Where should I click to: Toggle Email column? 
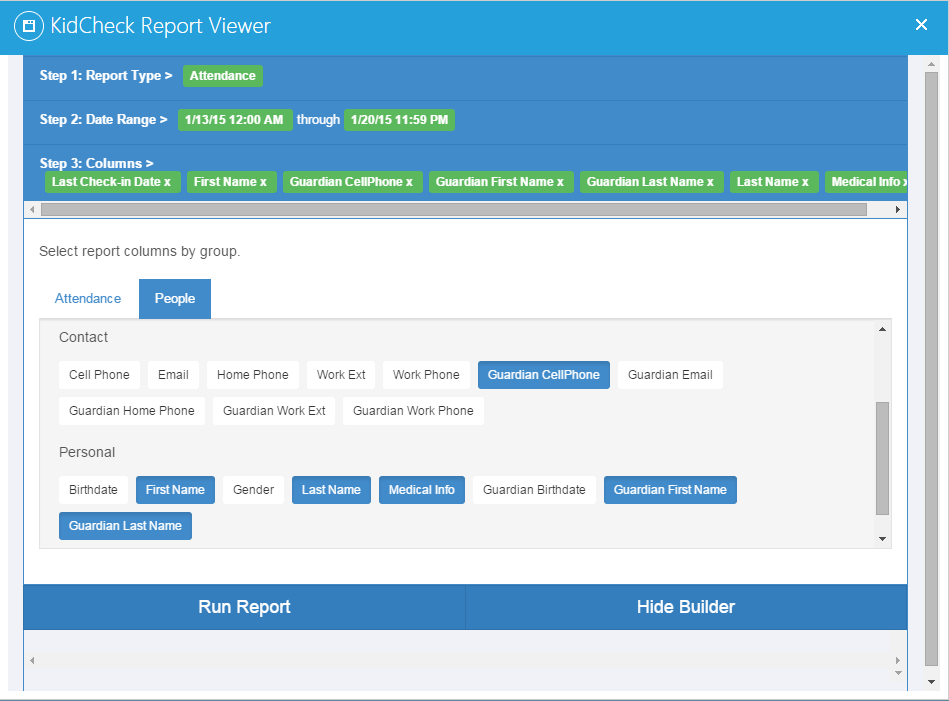[x=173, y=375]
